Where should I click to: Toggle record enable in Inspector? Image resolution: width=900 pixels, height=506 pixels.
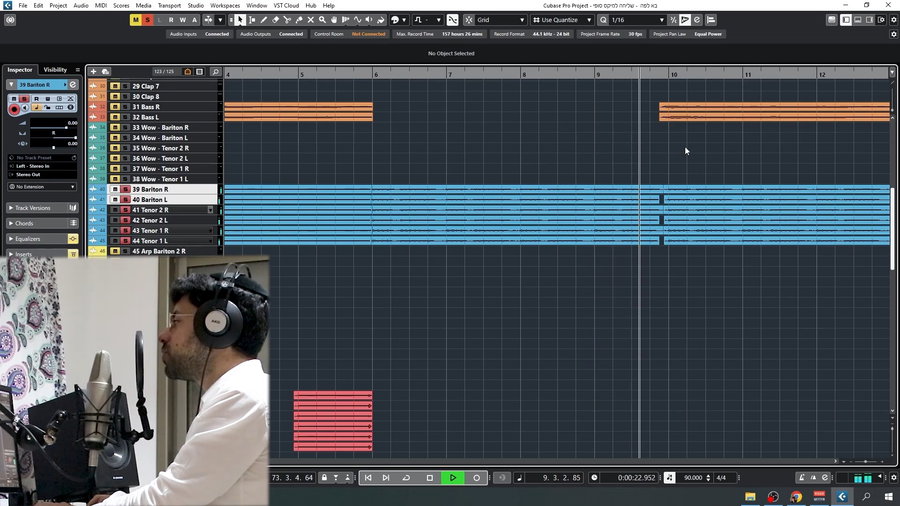pos(14,109)
